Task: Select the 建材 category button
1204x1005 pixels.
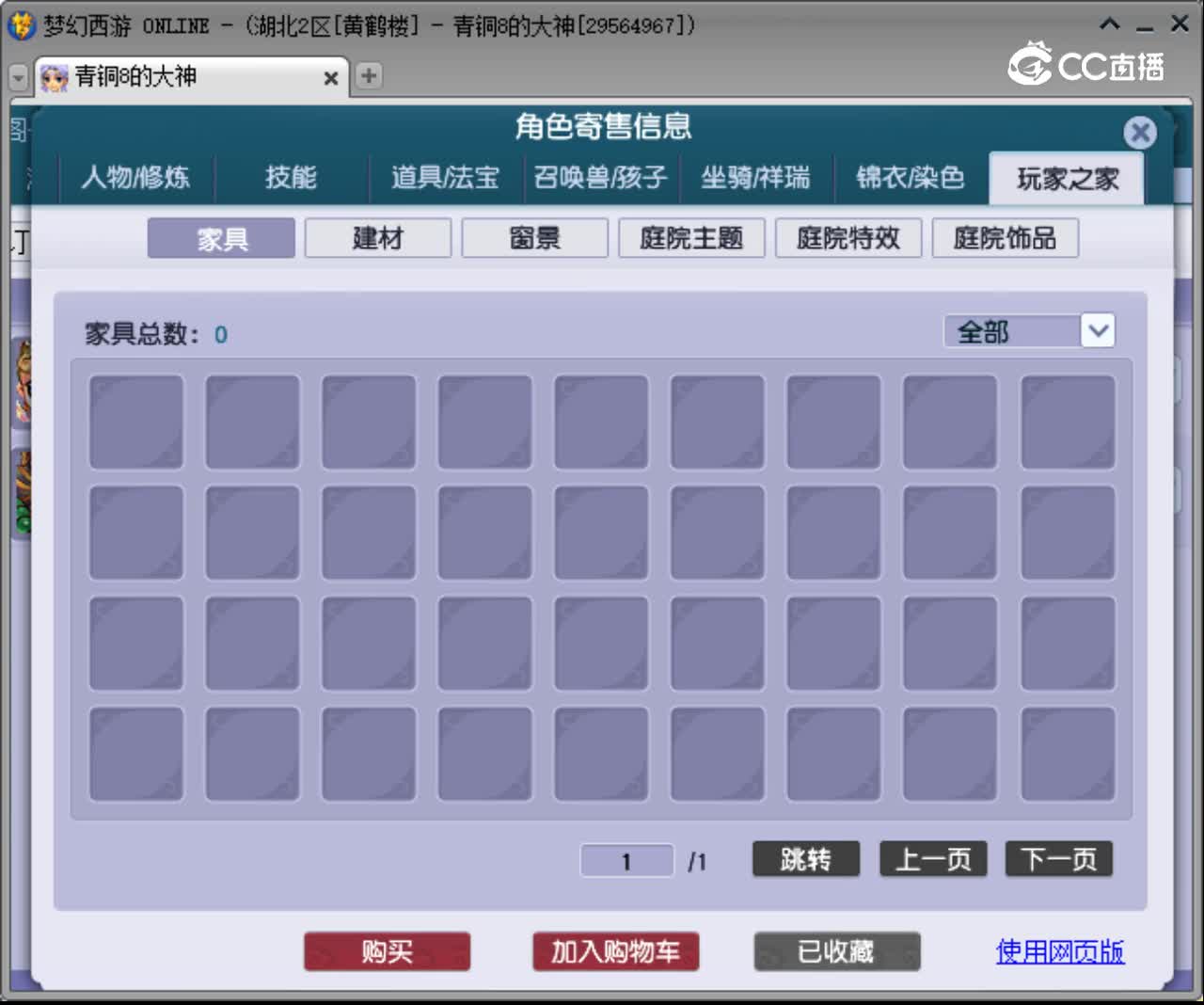Action: 378,238
